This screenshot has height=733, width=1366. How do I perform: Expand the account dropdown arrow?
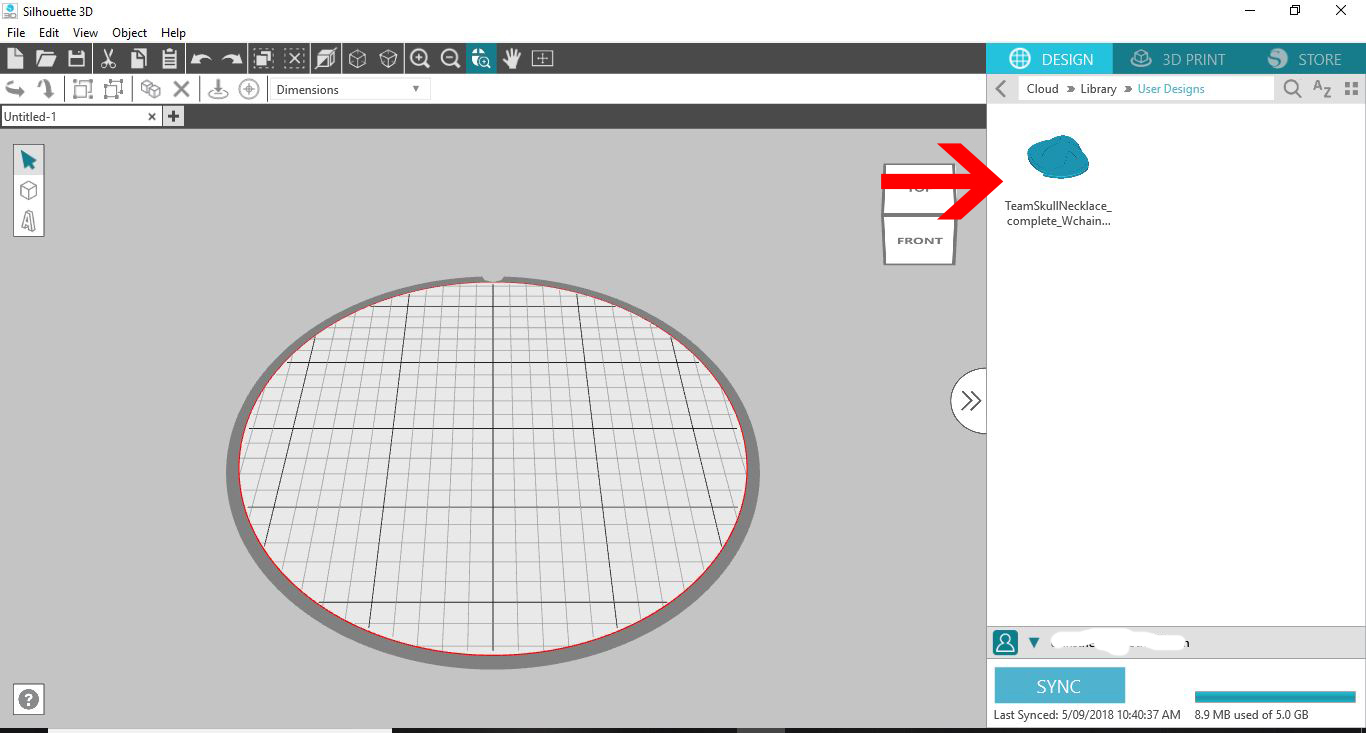[x=1034, y=643]
